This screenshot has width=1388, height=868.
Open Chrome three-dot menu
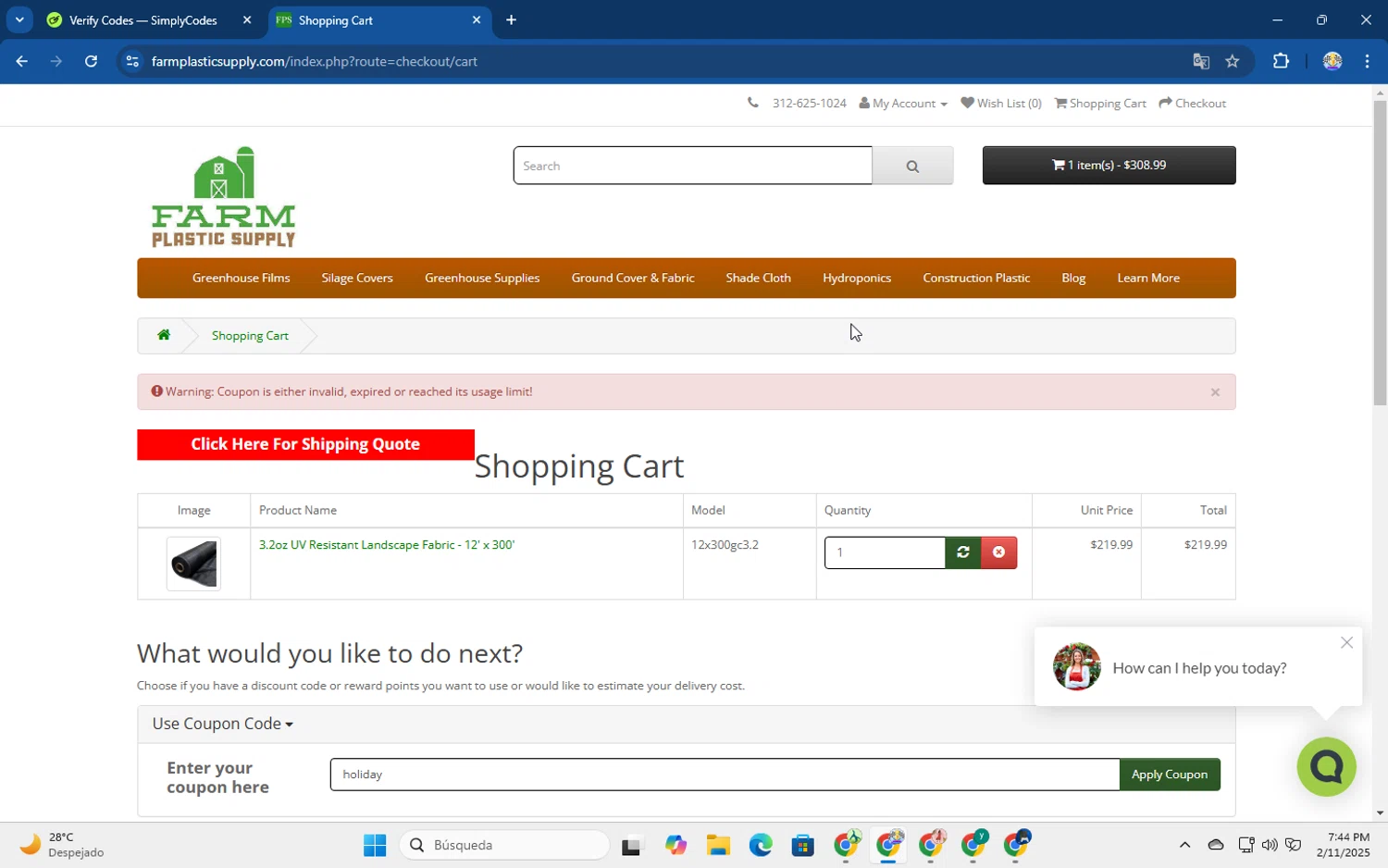click(x=1367, y=61)
